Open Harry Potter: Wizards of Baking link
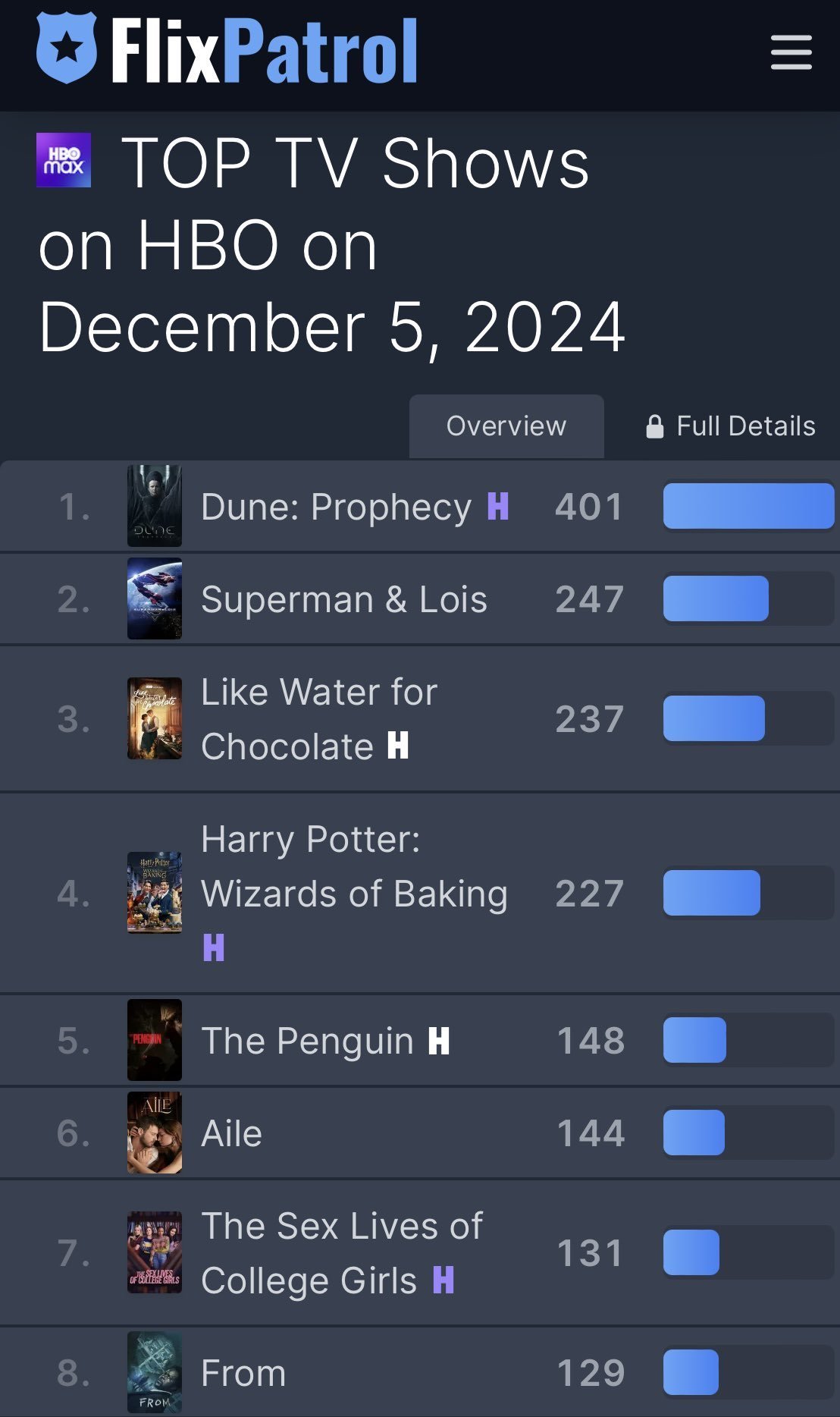The image size is (840, 1417). (353, 866)
